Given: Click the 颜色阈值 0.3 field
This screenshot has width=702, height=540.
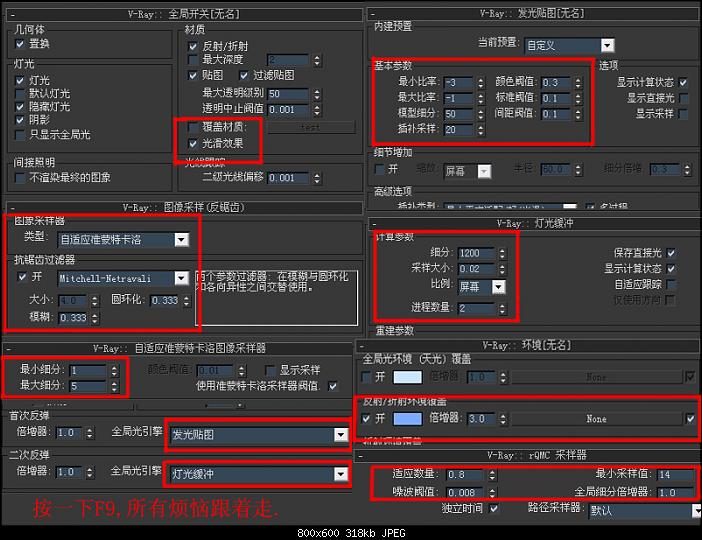Looking at the screenshot, I should click(556, 82).
